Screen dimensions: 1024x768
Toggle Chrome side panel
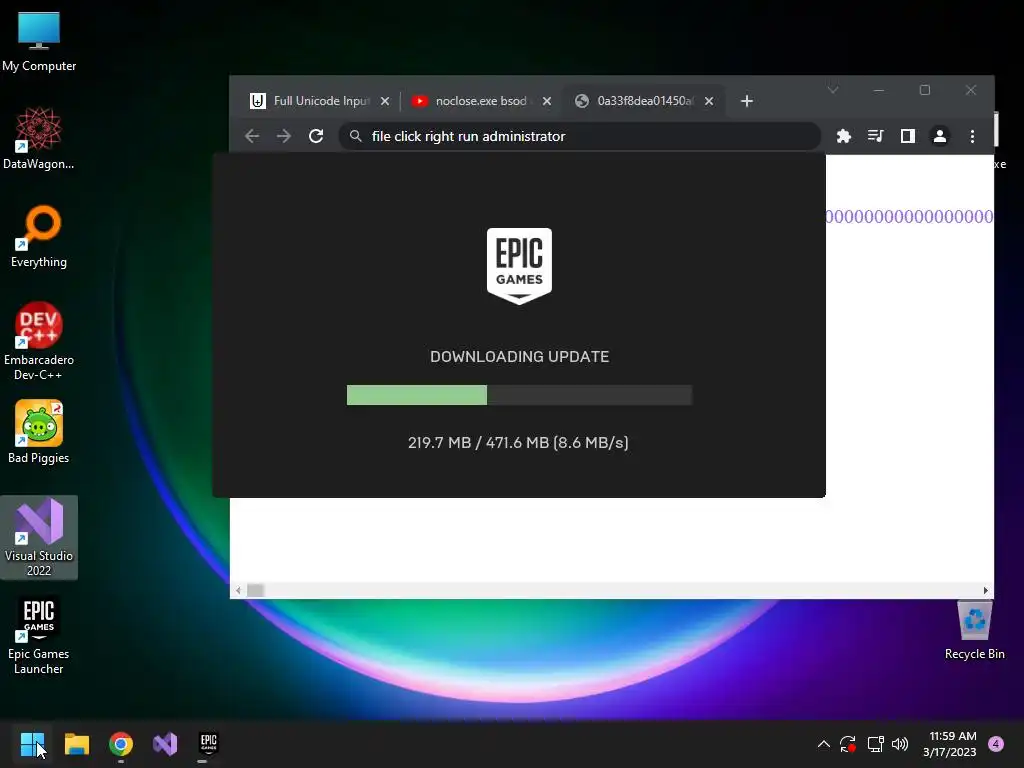907,136
